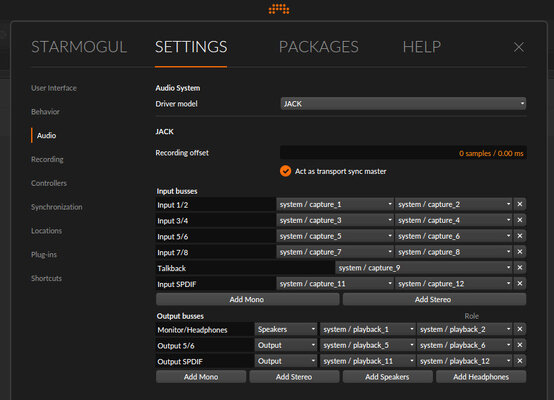Edit the Input 7/8 bus name field
This screenshot has height=400, width=554.
[x=216, y=252]
